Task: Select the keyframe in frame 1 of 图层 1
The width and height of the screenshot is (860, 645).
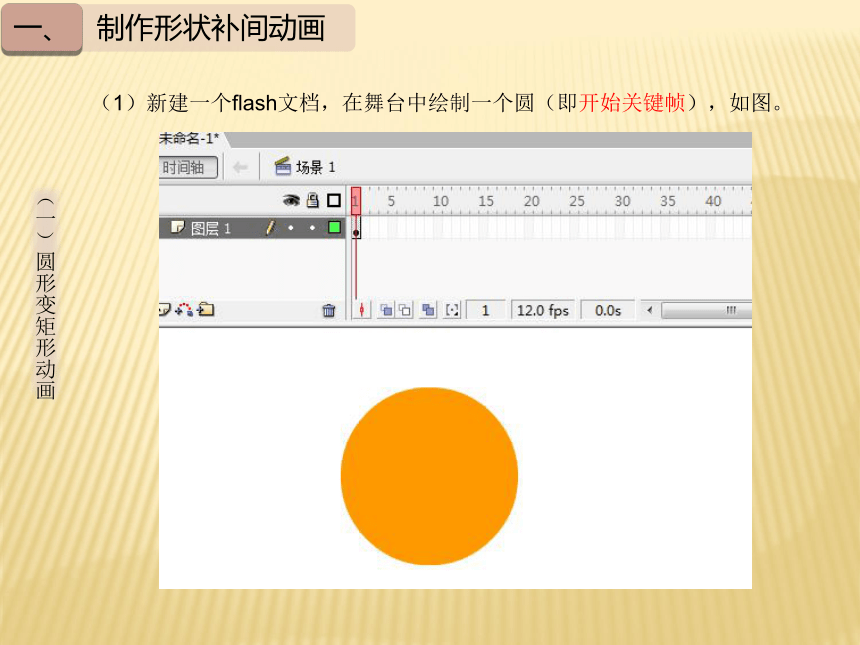Action: point(356,228)
